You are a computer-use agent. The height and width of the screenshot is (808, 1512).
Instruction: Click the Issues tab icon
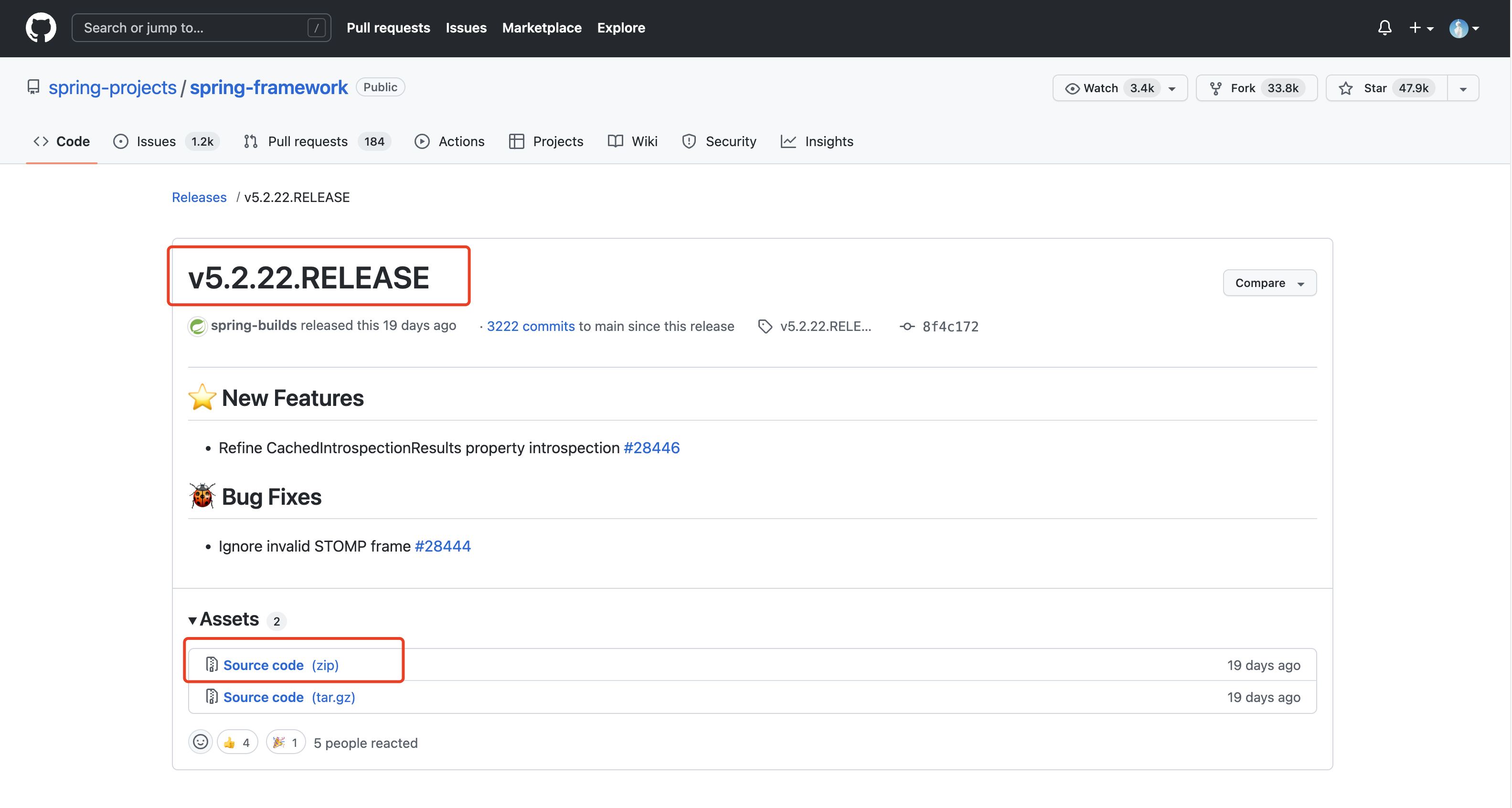119,141
